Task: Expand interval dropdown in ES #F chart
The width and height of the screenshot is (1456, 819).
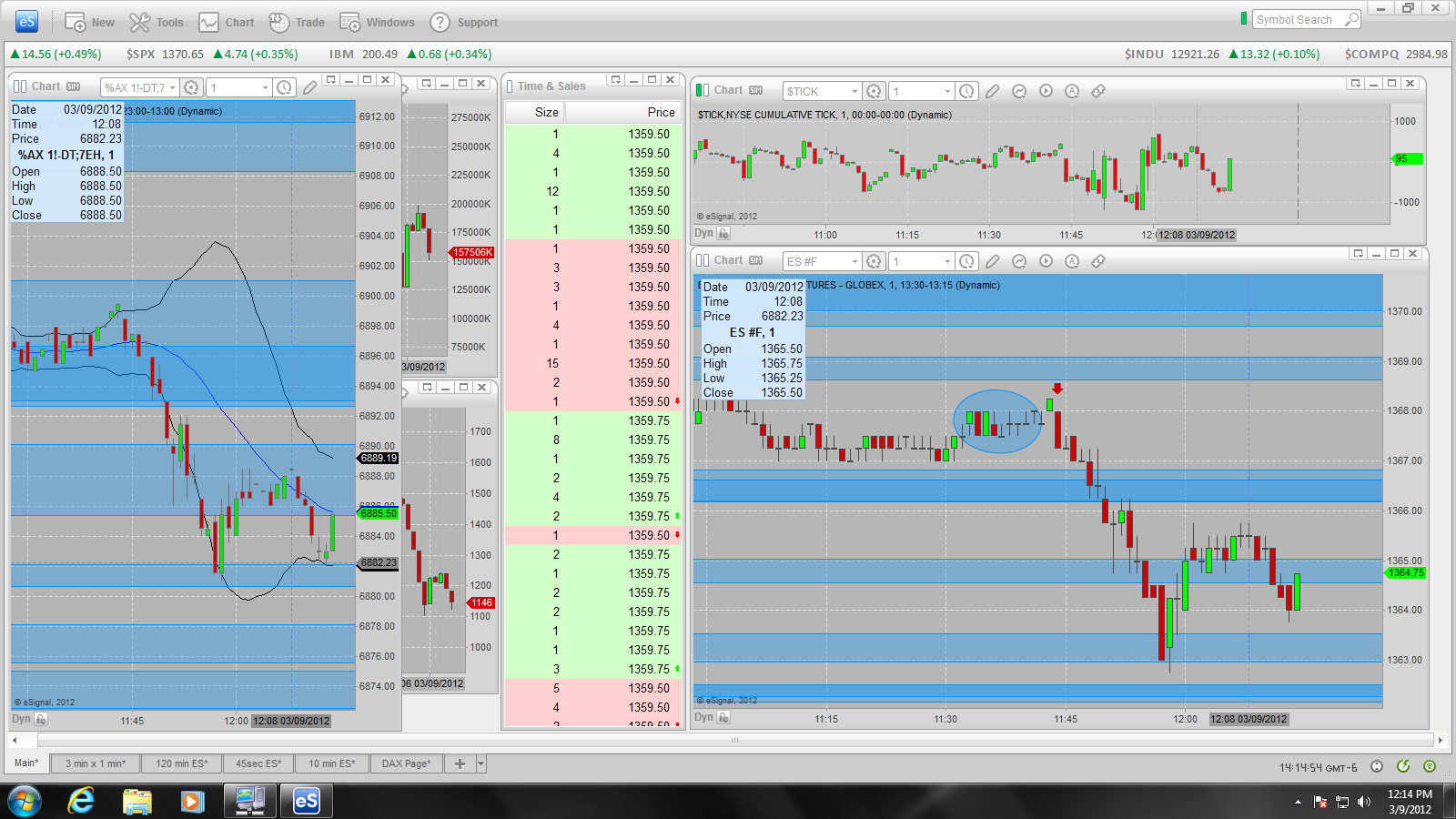Action: (x=947, y=261)
